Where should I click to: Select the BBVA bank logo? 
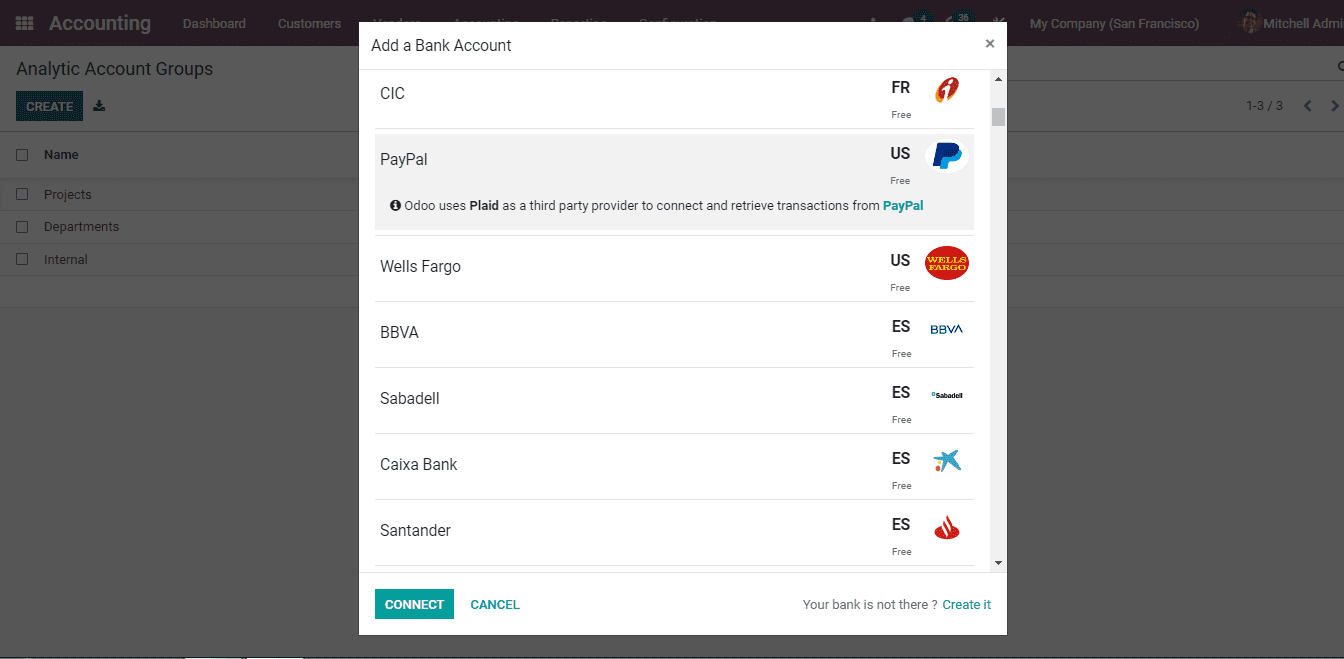pyautogui.click(x=946, y=327)
